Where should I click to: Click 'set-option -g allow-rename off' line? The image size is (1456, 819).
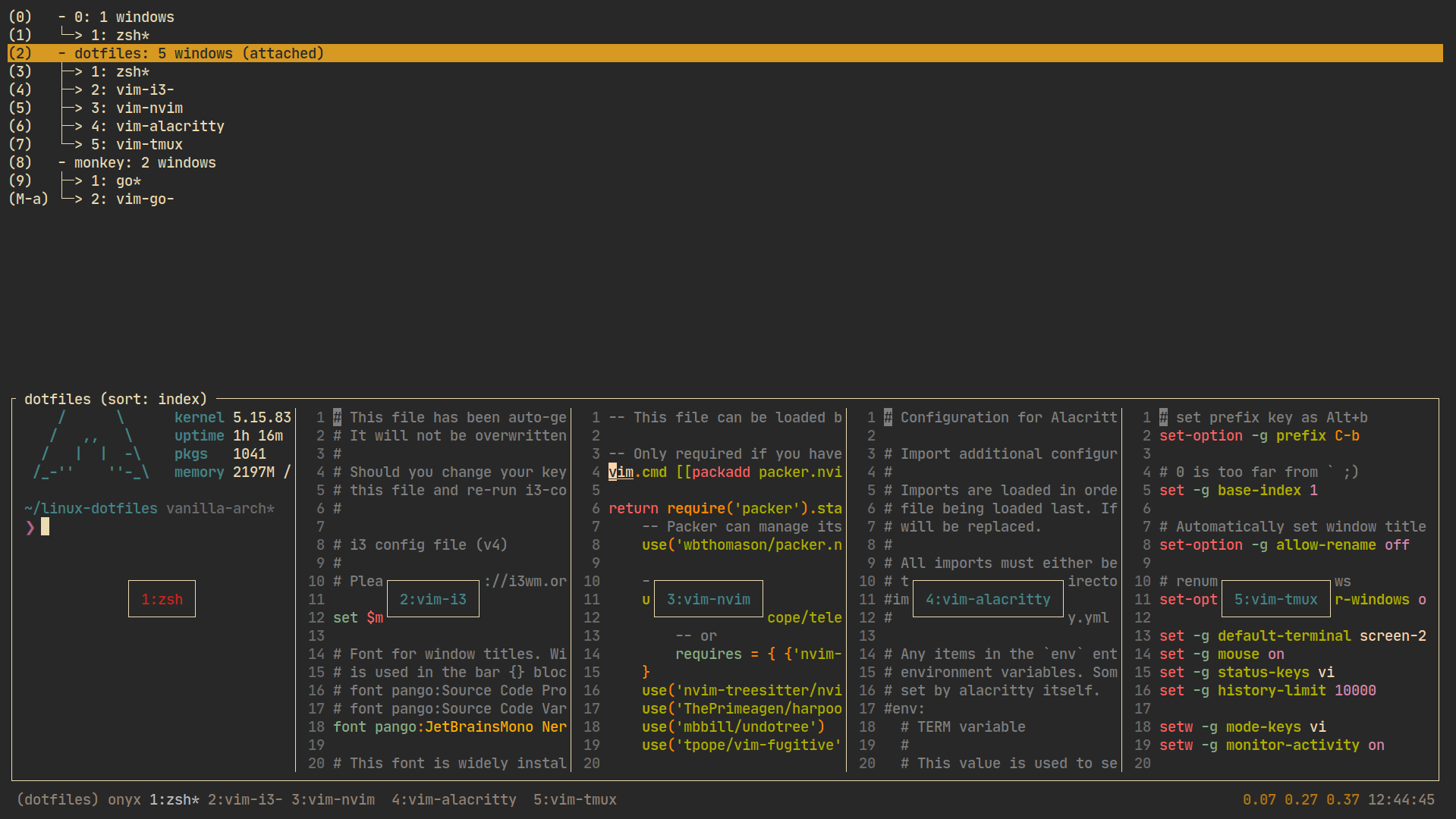click(1285, 544)
